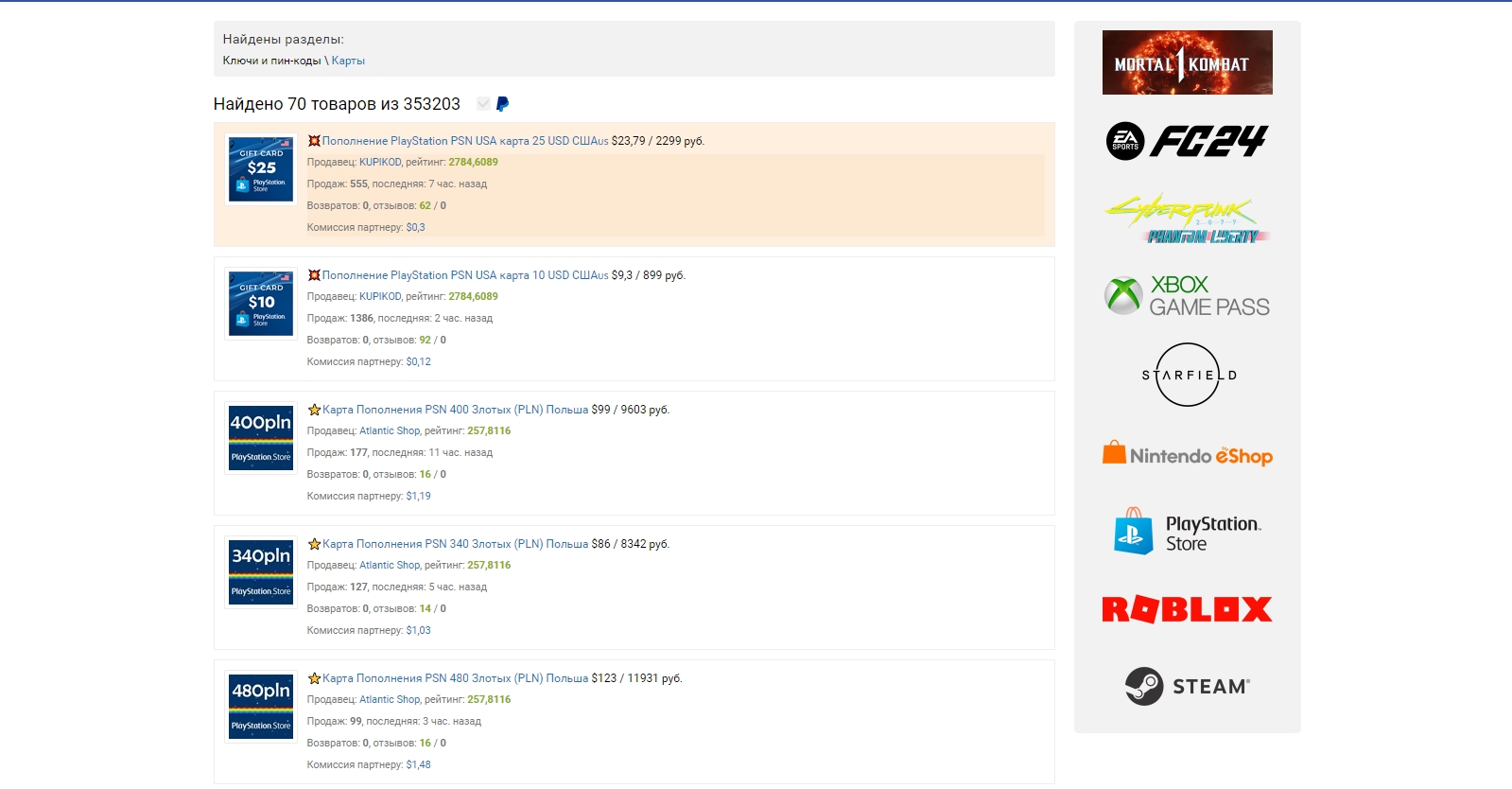The width and height of the screenshot is (1512, 789).
Task: Open the PSN USA карта 10 USD listing
Action: (x=465, y=275)
